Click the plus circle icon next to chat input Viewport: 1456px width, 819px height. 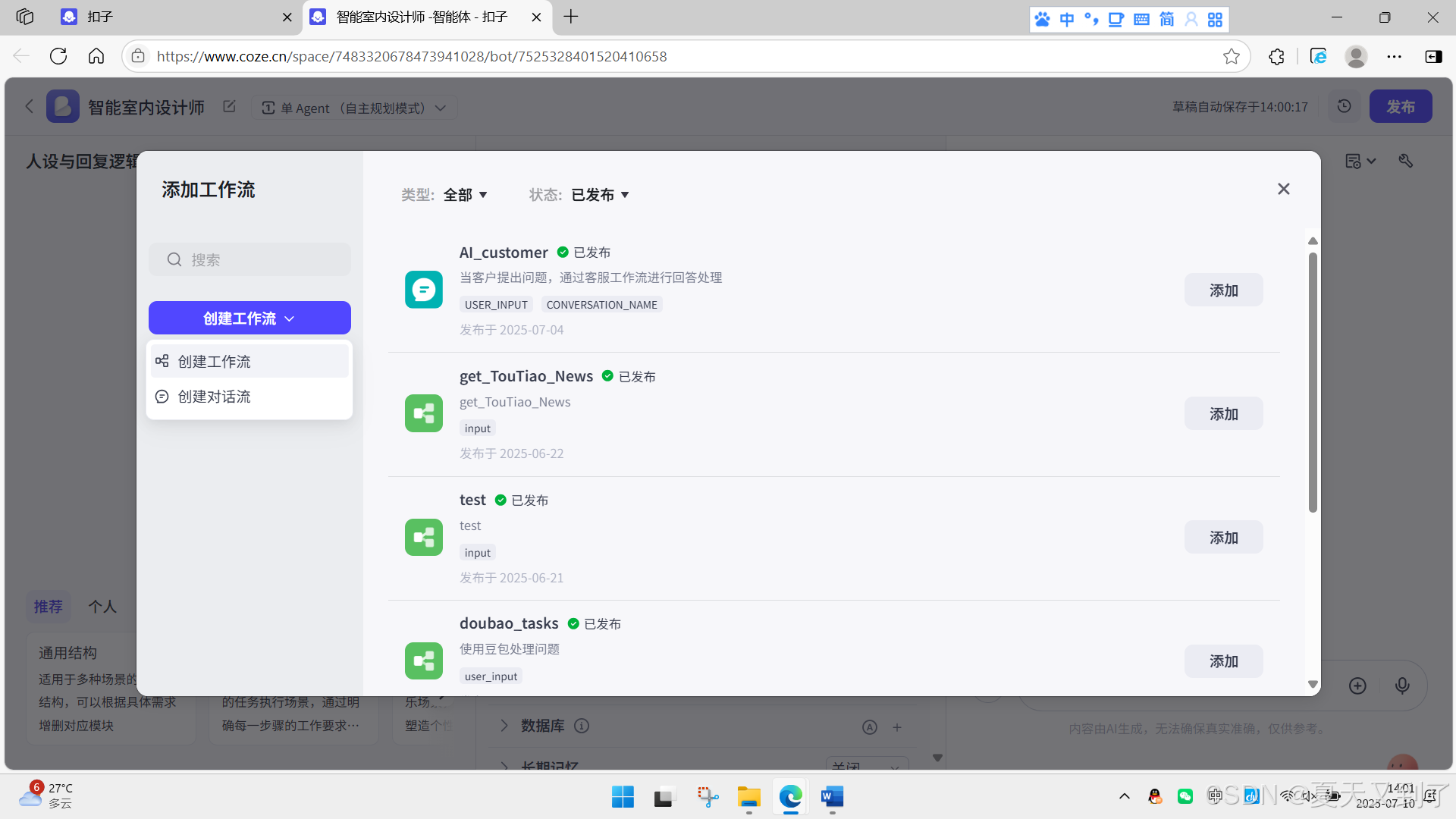pos(1357,686)
